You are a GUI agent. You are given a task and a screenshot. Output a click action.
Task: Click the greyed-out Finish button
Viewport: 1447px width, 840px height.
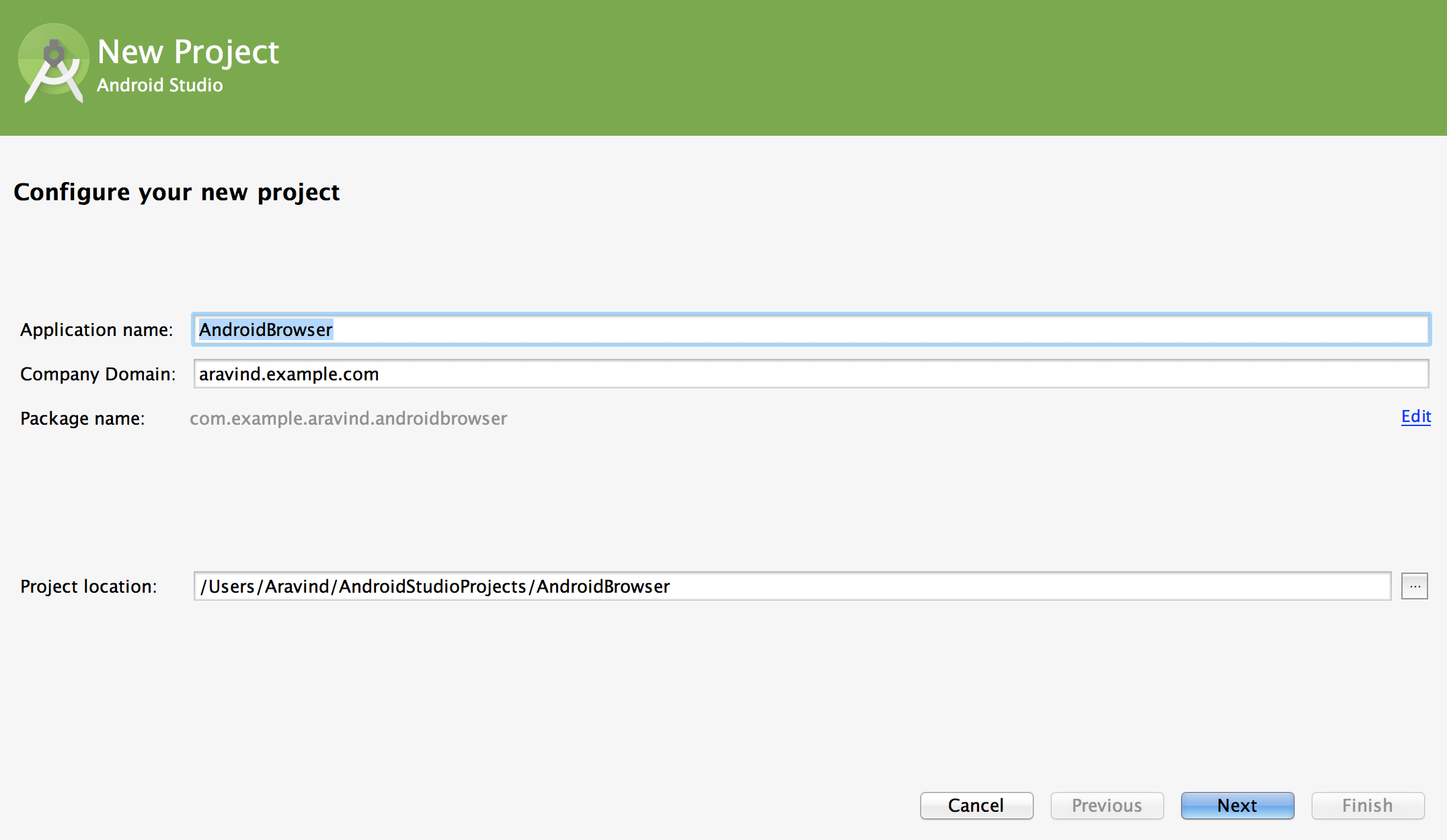(x=1367, y=805)
